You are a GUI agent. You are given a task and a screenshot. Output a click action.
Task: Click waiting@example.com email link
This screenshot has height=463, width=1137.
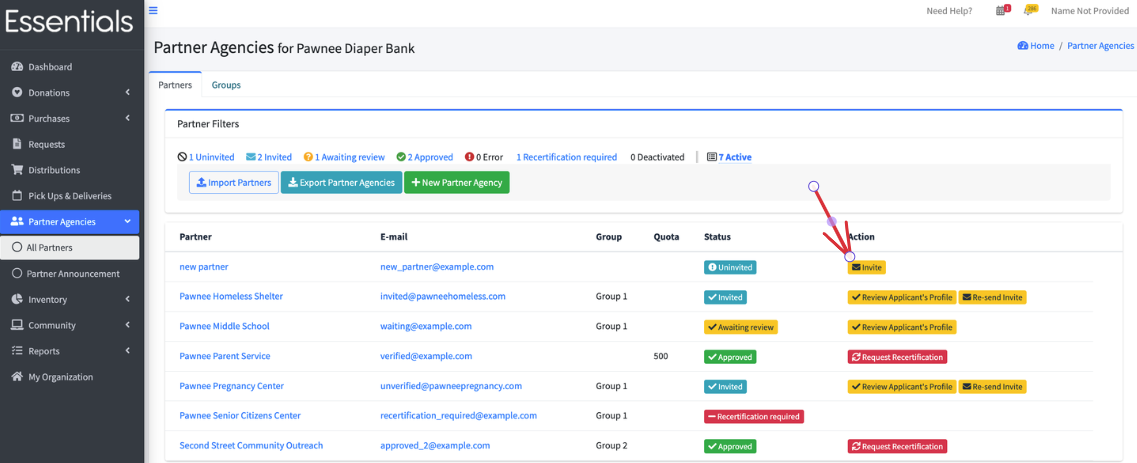(x=426, y=326)
